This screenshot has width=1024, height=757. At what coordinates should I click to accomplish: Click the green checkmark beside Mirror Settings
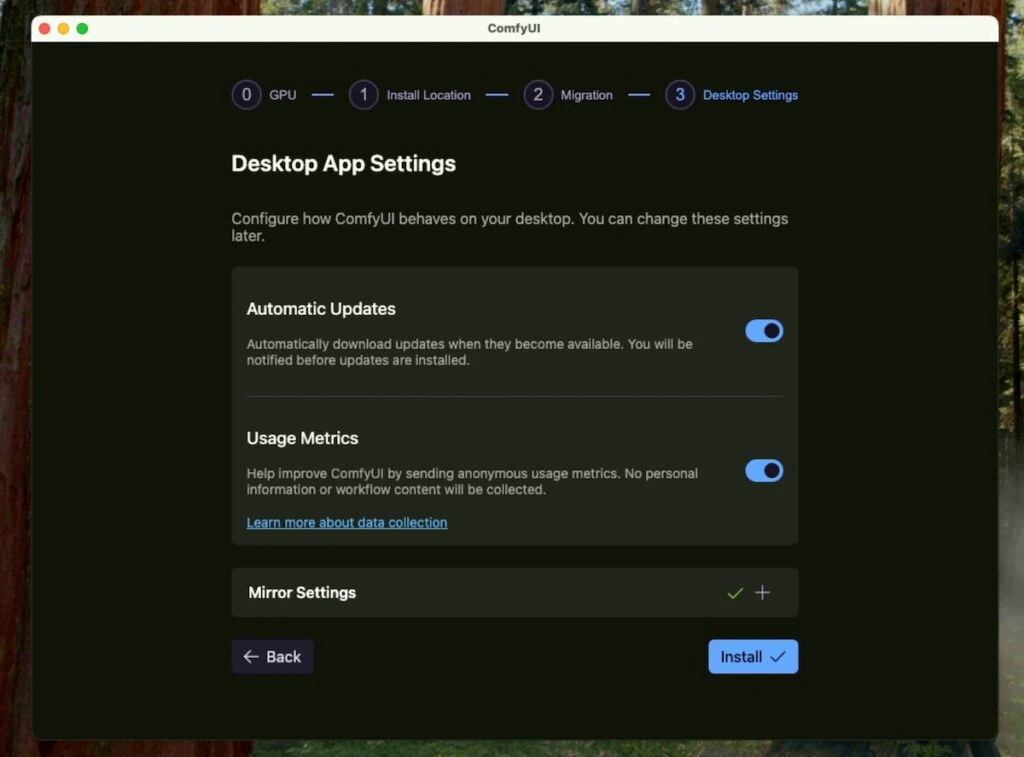click(735, 592)
